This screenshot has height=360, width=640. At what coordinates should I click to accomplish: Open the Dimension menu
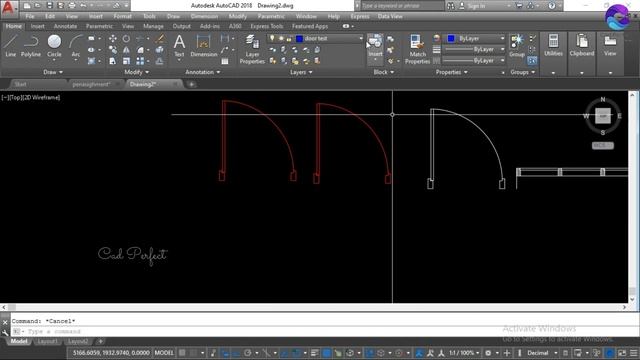coord(204,16)
